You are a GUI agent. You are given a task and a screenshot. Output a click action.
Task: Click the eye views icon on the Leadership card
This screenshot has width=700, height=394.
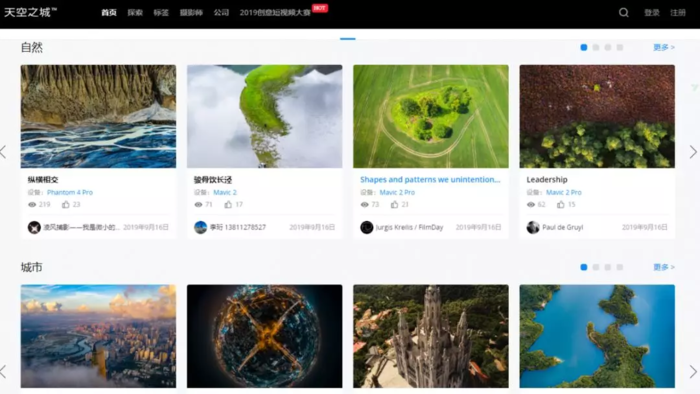pyautogui.click(x=531, y=205)
